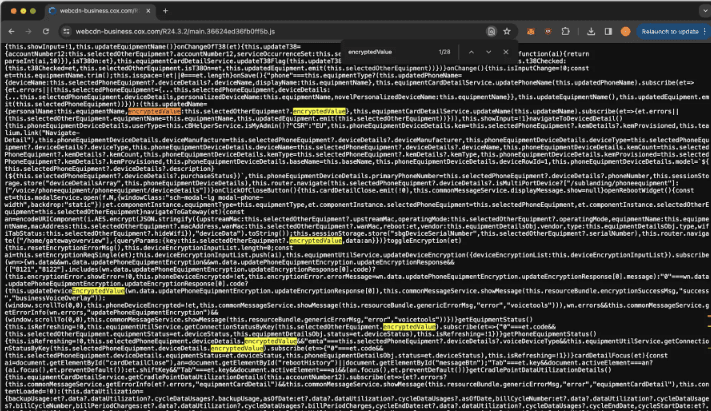Screen dimensions: 711x411
Task: Select the webcdn-business.cox.com tab
Action: (x=100, y=11)
